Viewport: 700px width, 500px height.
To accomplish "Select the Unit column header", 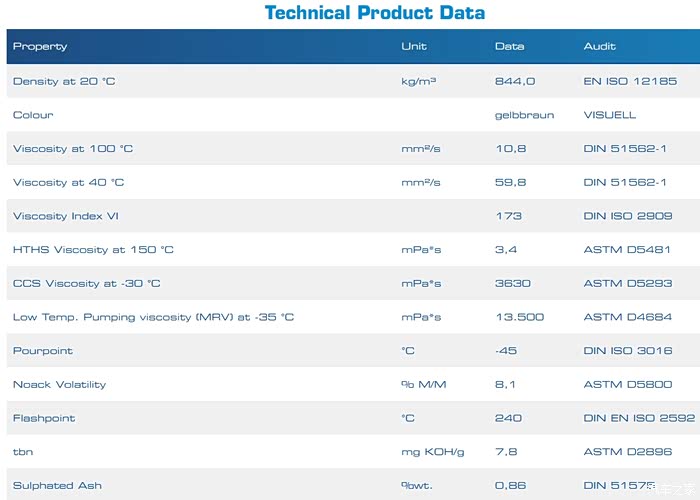I will pos(414,47).
